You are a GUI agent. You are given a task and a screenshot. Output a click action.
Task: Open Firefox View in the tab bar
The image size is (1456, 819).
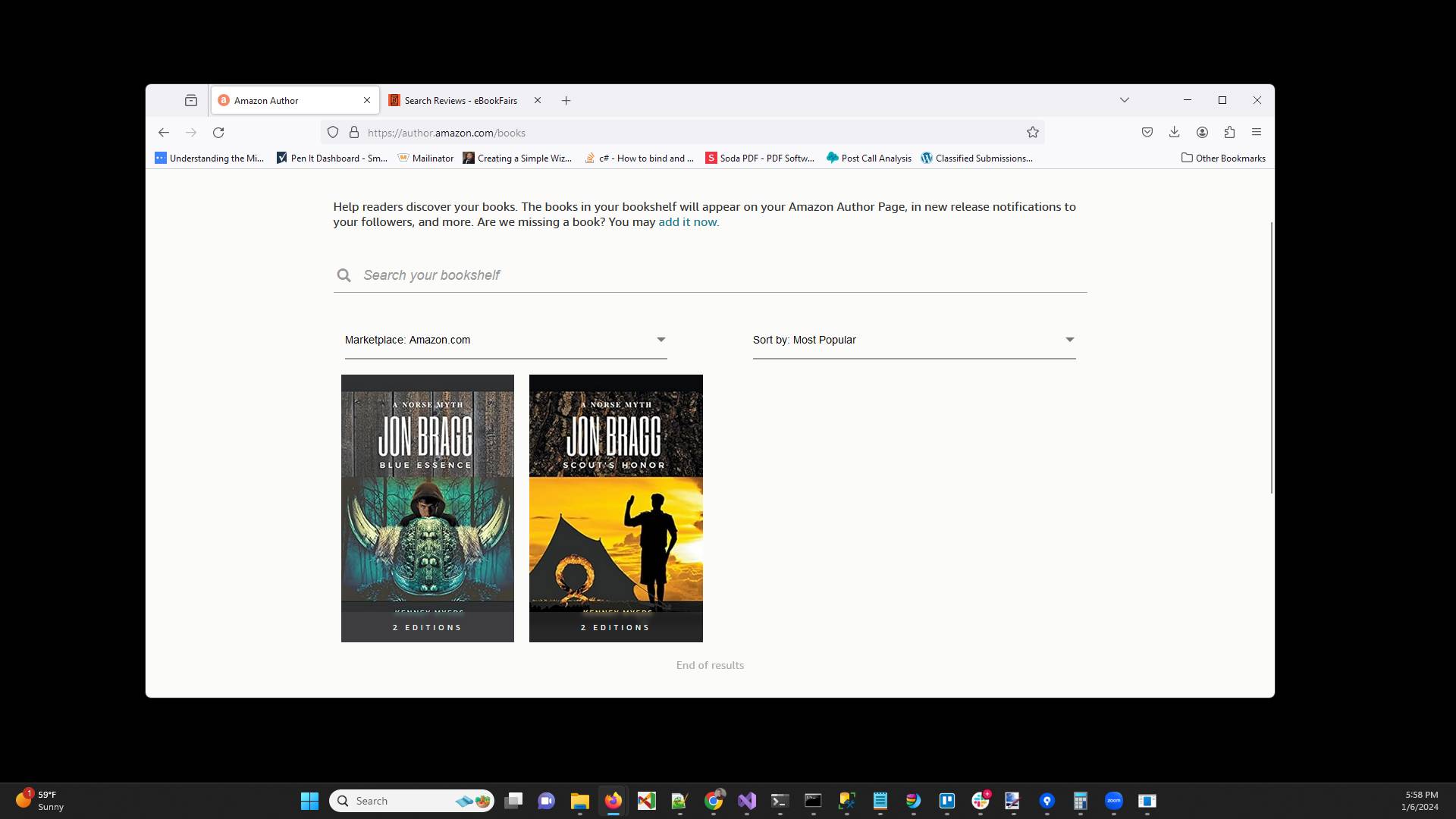190,99
